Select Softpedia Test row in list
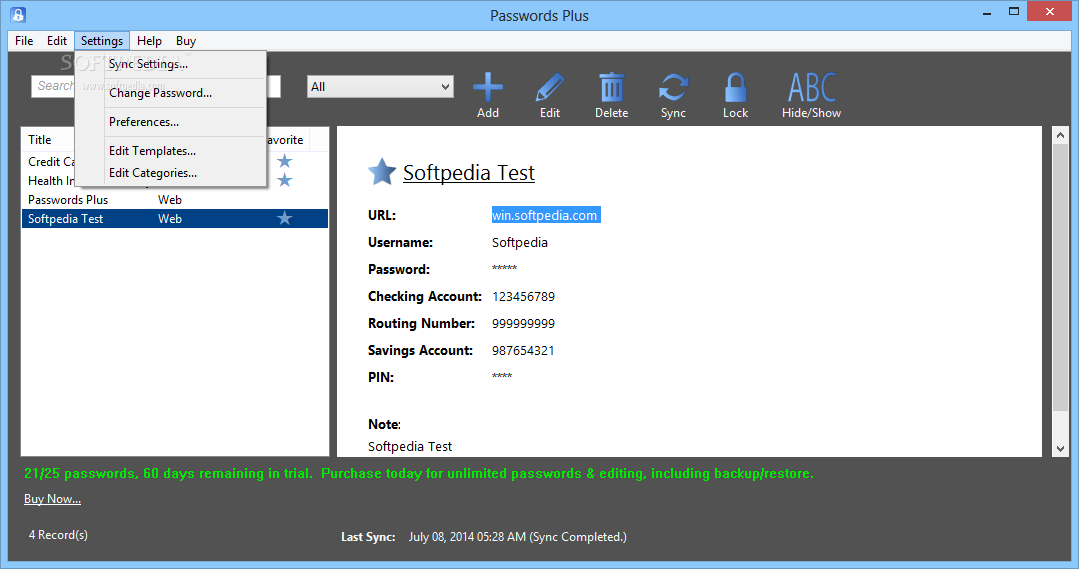Viewport: 1079px width, 569px height. [x=175, y=218]
